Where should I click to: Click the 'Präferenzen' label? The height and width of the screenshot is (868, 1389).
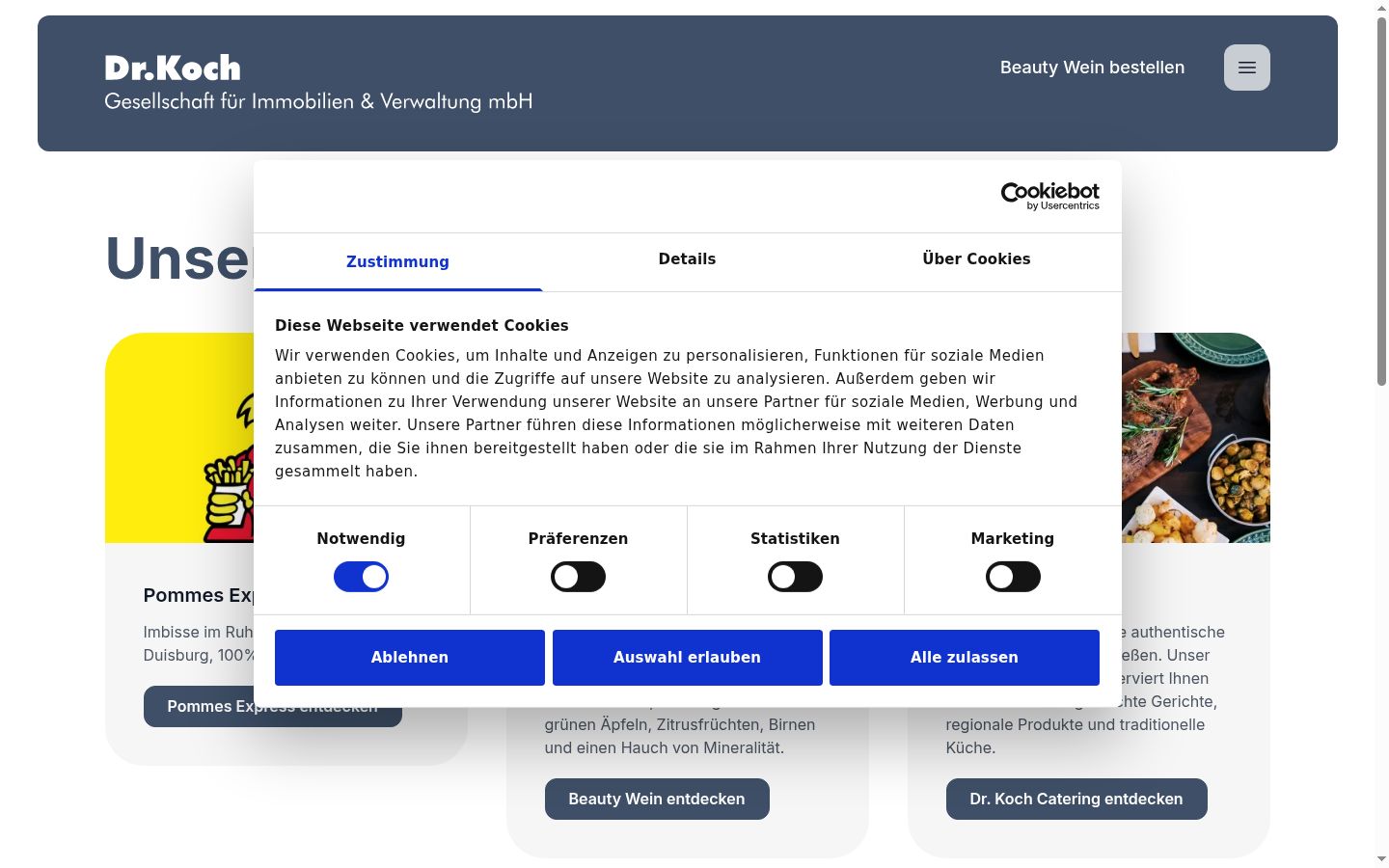coord(578,539)
